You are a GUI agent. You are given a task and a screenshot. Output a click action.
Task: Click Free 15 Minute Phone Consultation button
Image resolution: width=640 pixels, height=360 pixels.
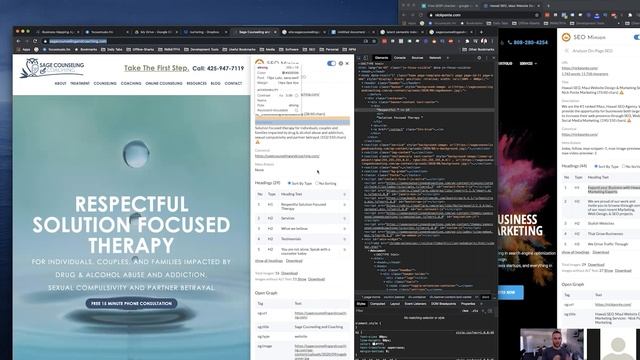click(x=131, y=303)
